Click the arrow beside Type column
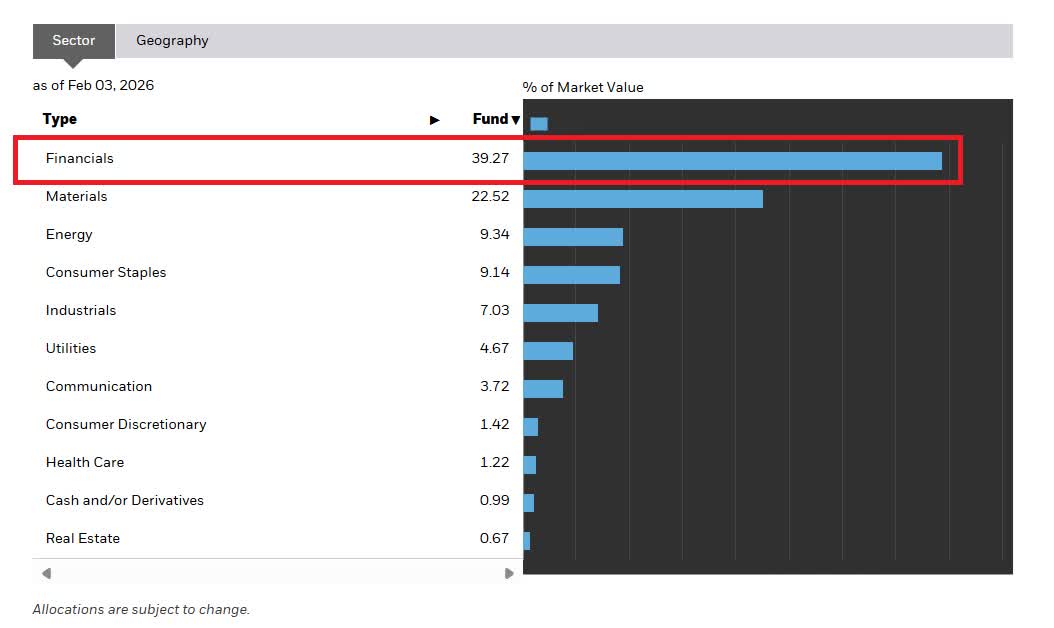The height and width of the screenshot is (628, 1054). pyautogui.click(x=434, y=120)
